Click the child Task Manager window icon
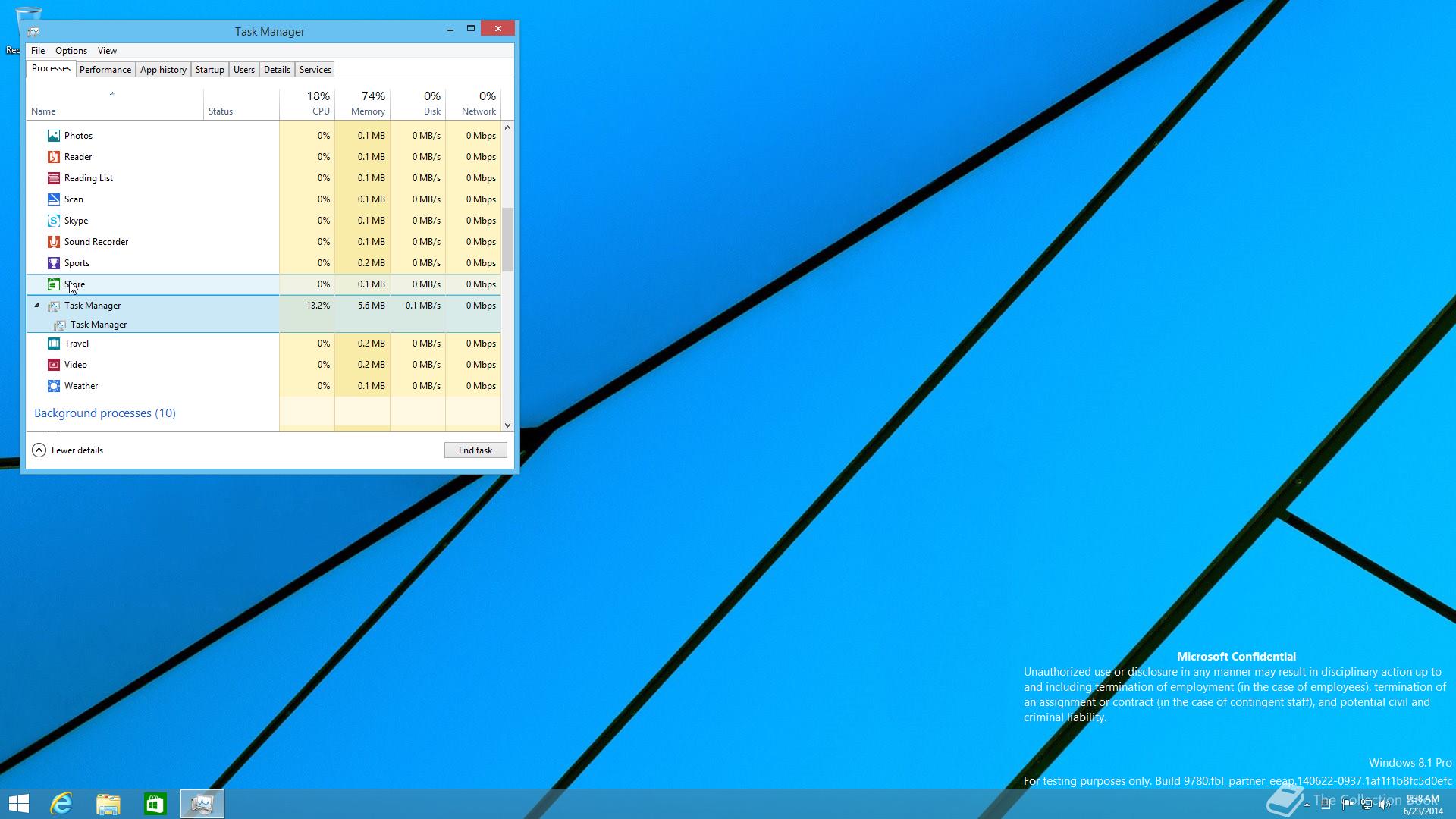 [x=59, y=325]
